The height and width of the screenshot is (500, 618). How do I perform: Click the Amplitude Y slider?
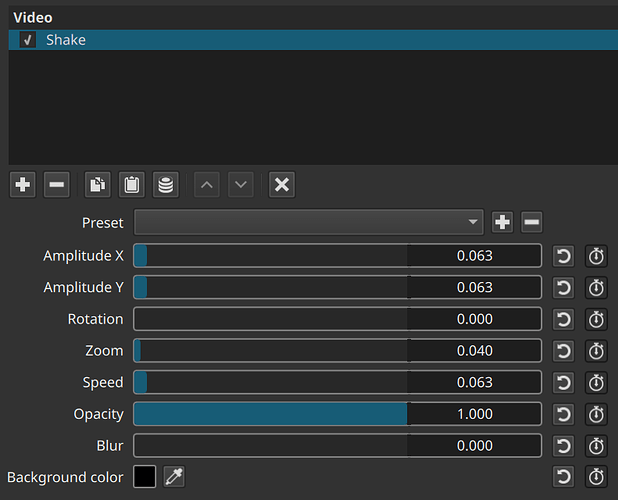[x=270, y=287]
